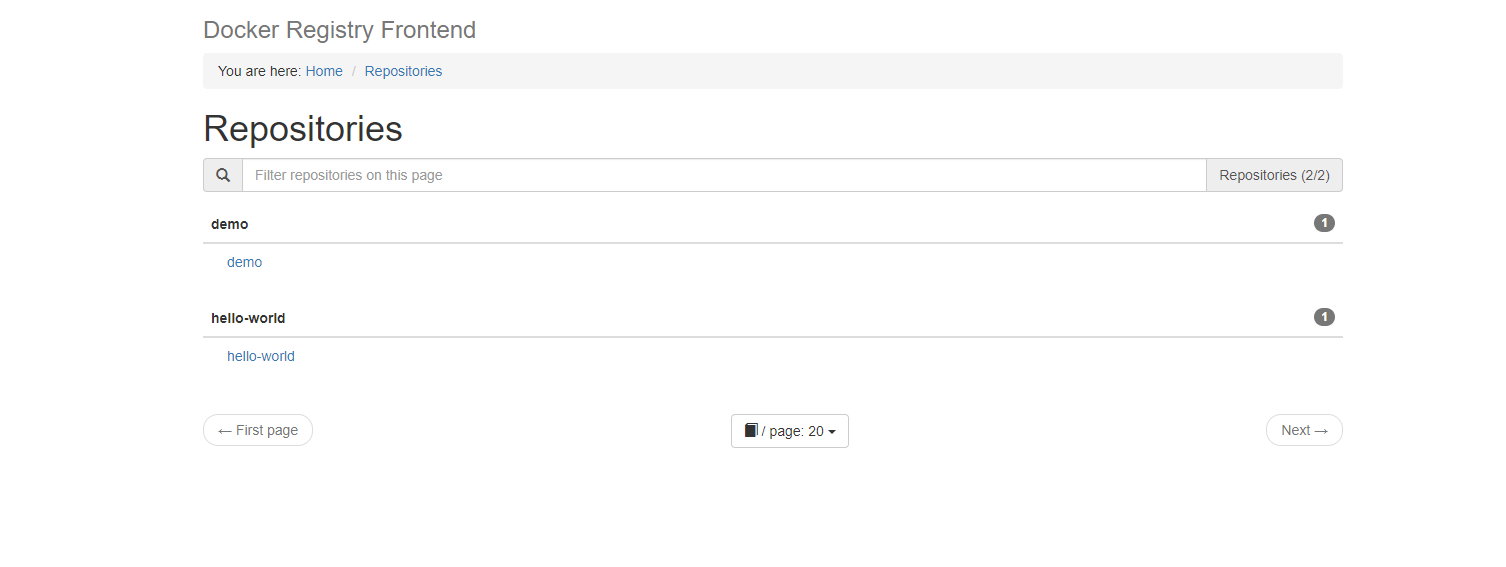Click Home in the breadcrumb

tap(324, 71)
